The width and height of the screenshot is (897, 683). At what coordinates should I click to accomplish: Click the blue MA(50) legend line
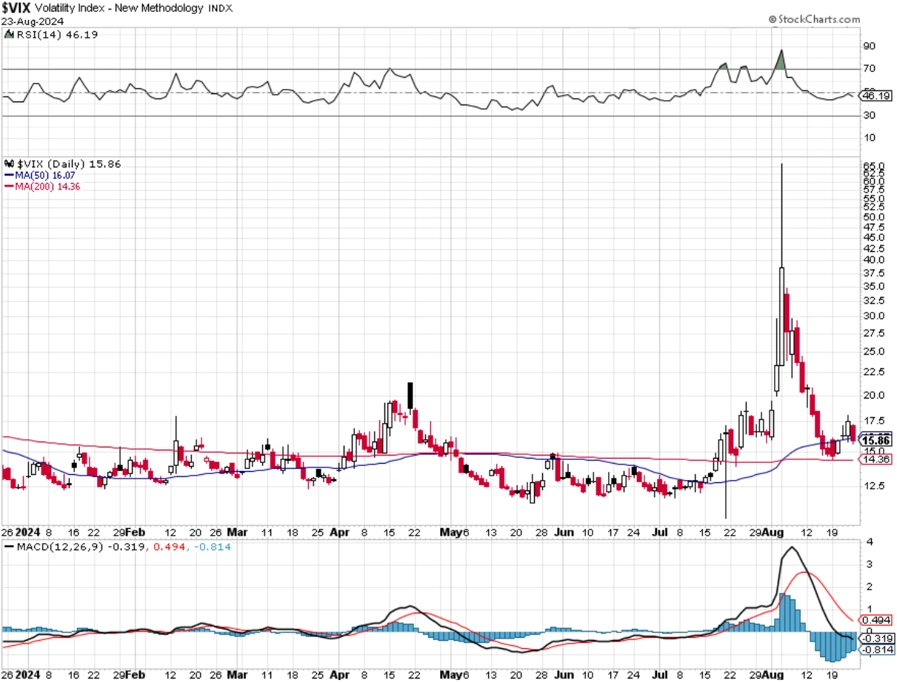(9, 176)
